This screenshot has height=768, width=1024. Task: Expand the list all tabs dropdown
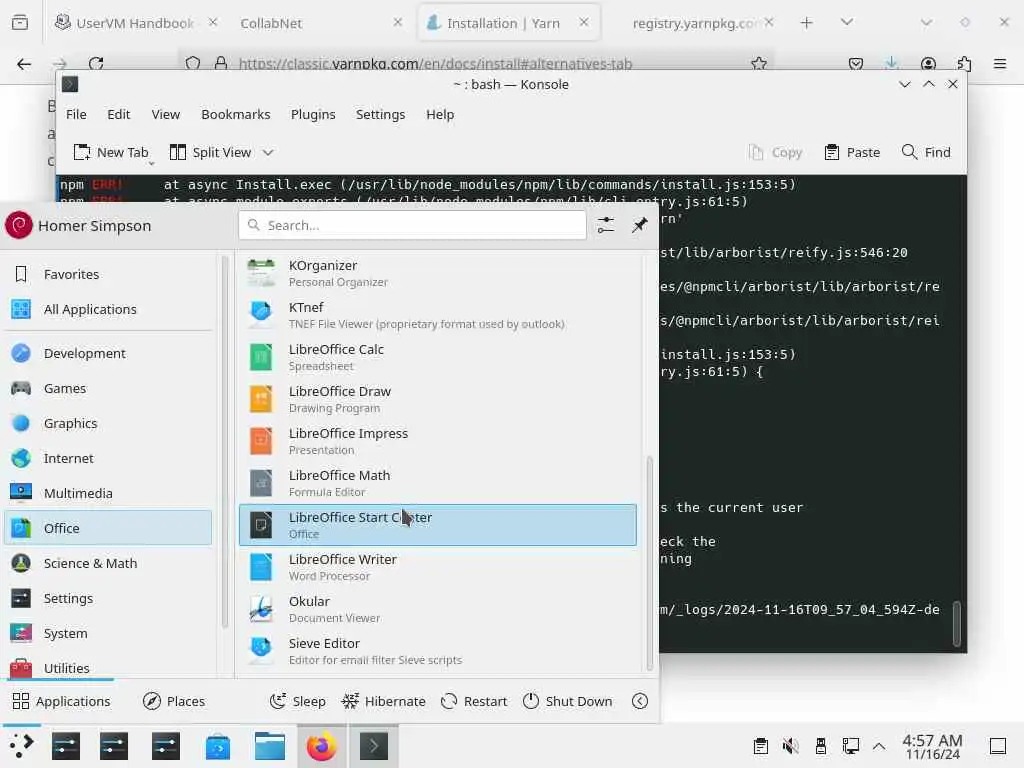(x=846, y=23)
